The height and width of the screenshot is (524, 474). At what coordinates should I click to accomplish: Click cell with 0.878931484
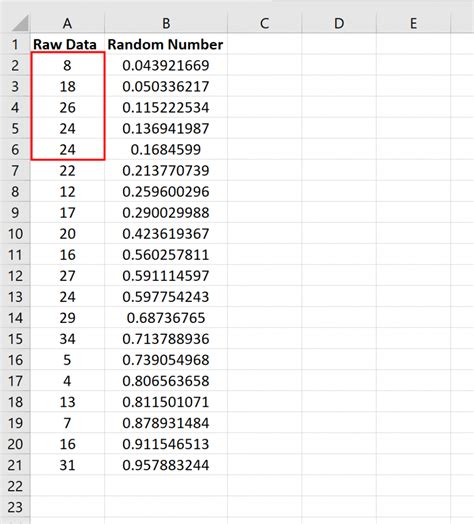[166, 423]
